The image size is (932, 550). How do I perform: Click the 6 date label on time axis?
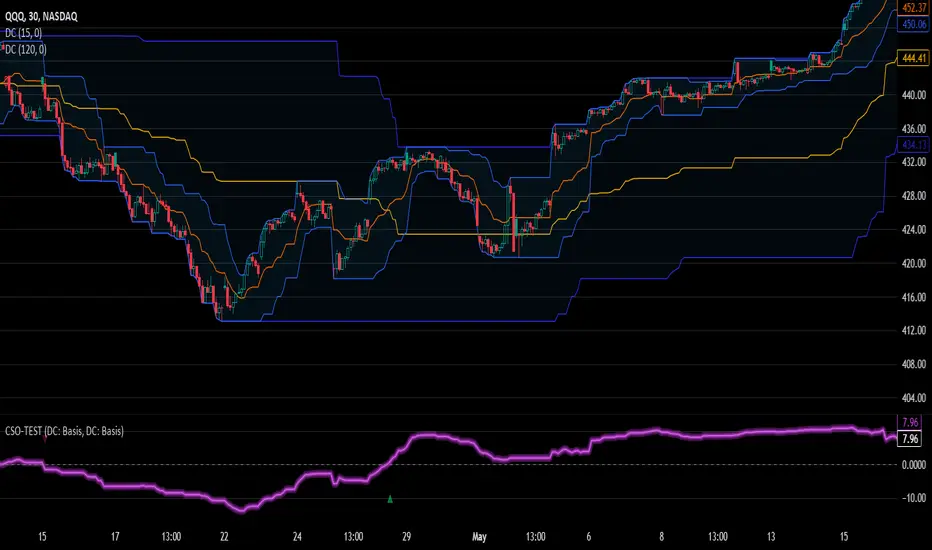click(x=589, y=537)
